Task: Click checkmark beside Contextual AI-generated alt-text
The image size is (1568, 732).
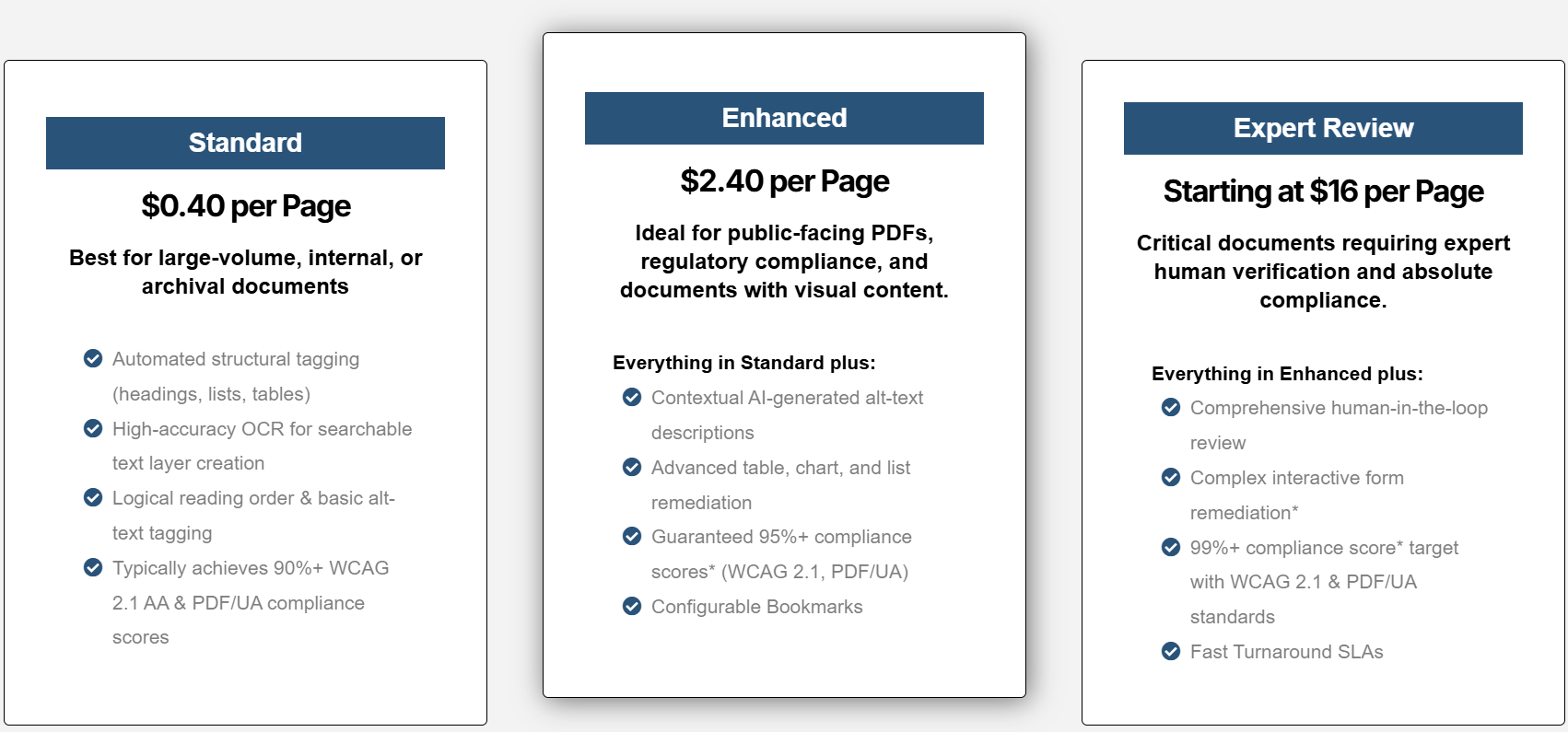Action: pos(632,397)
